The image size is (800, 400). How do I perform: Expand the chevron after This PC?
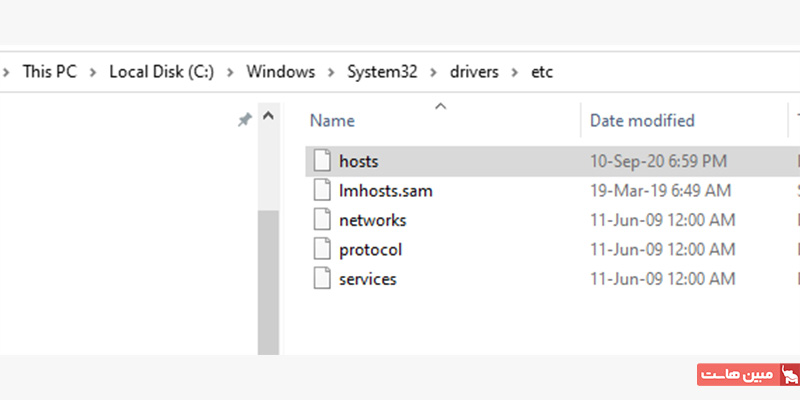tap(92, 72)
